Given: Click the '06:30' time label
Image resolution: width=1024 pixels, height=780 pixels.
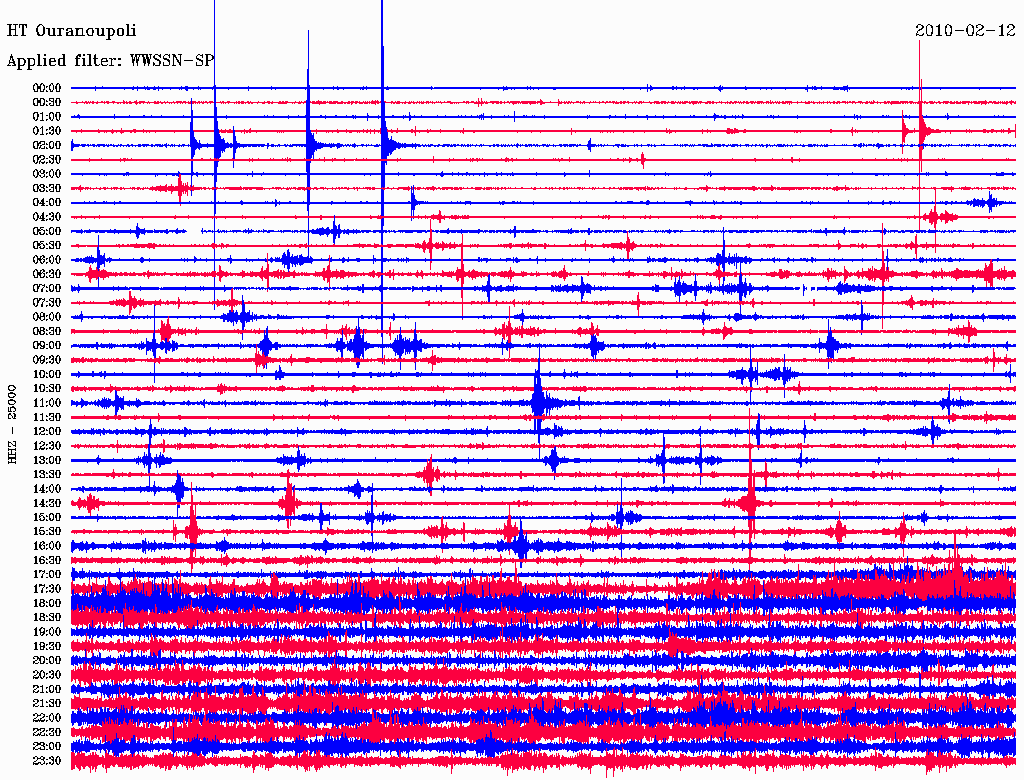Looking at the screenshot, I should tap(46, 274).
